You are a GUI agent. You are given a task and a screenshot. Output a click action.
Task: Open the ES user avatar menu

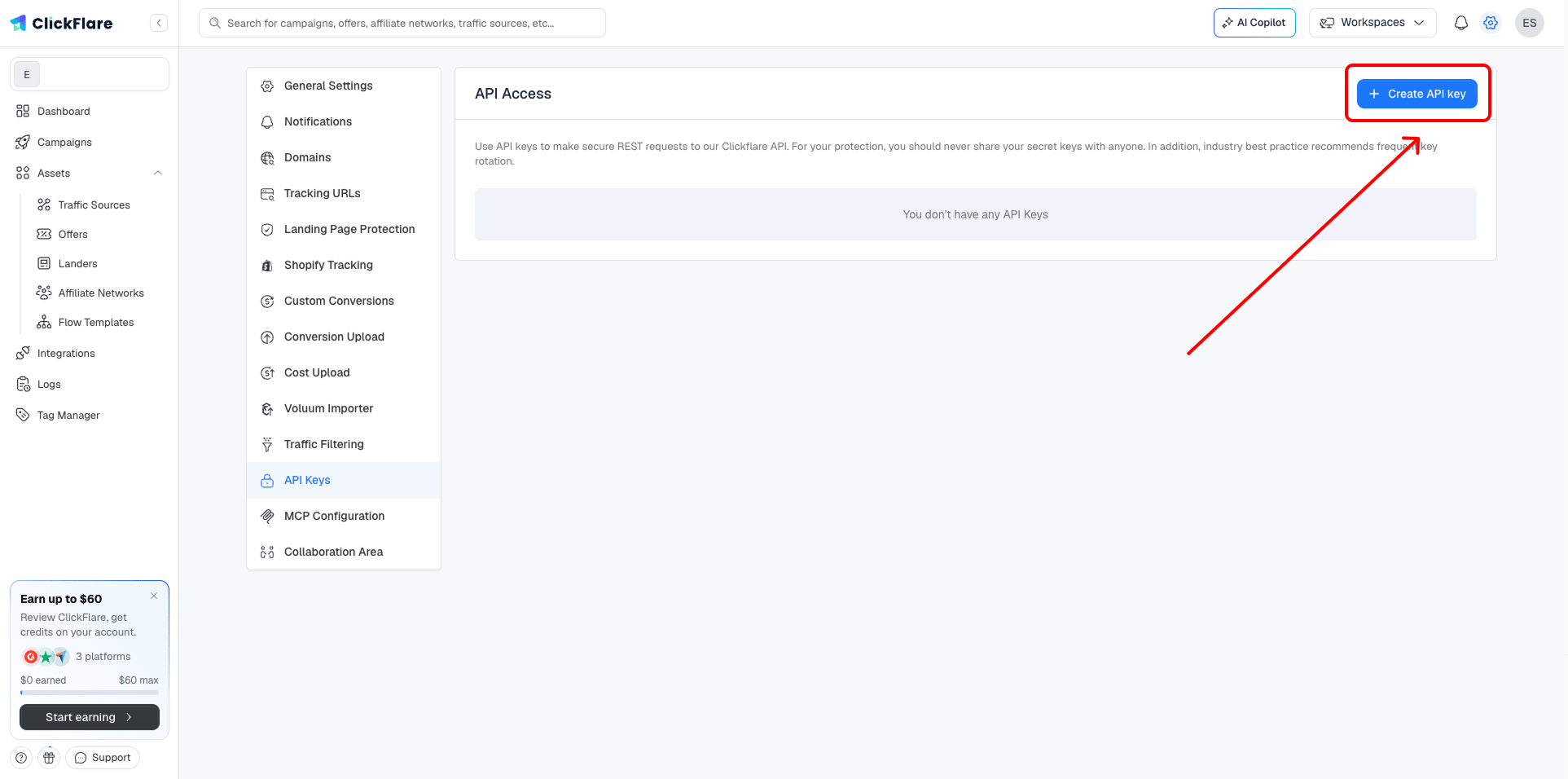point(1530,23)
